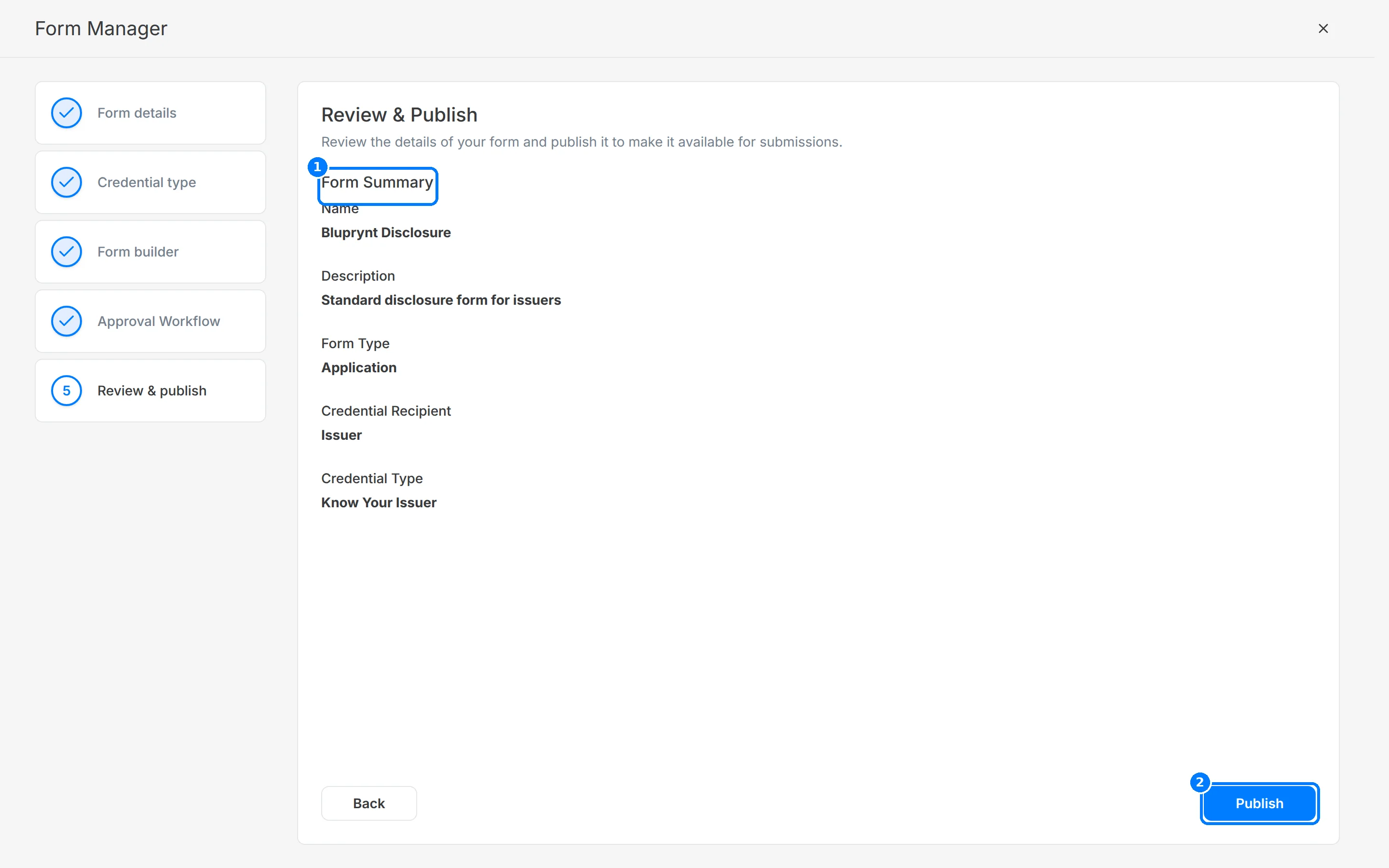1389x868 pixels.
Task: Click the Credential type checkmark icon
Action: [x=67, y=182]
